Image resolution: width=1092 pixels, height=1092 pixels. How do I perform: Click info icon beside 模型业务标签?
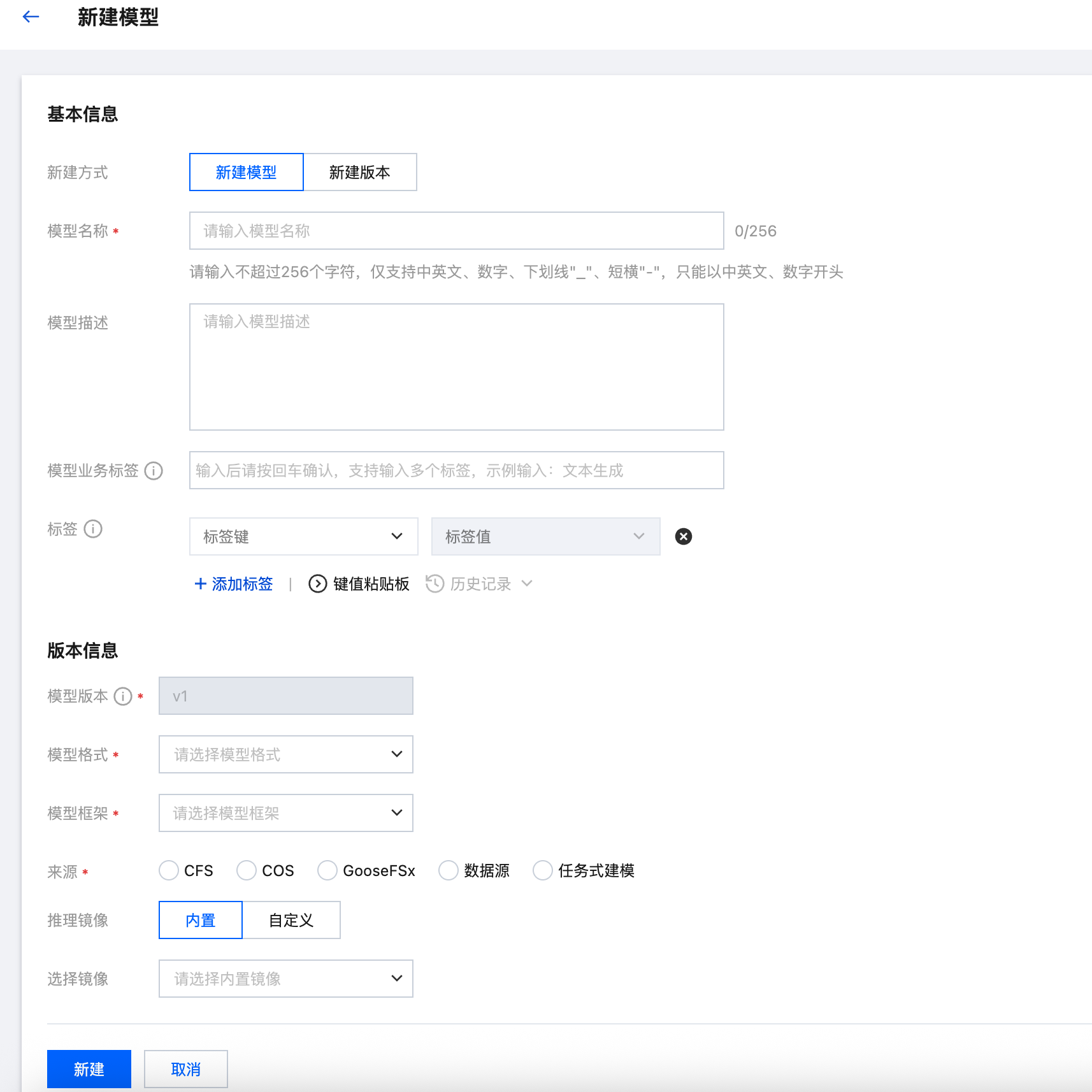tap(154, 471)
